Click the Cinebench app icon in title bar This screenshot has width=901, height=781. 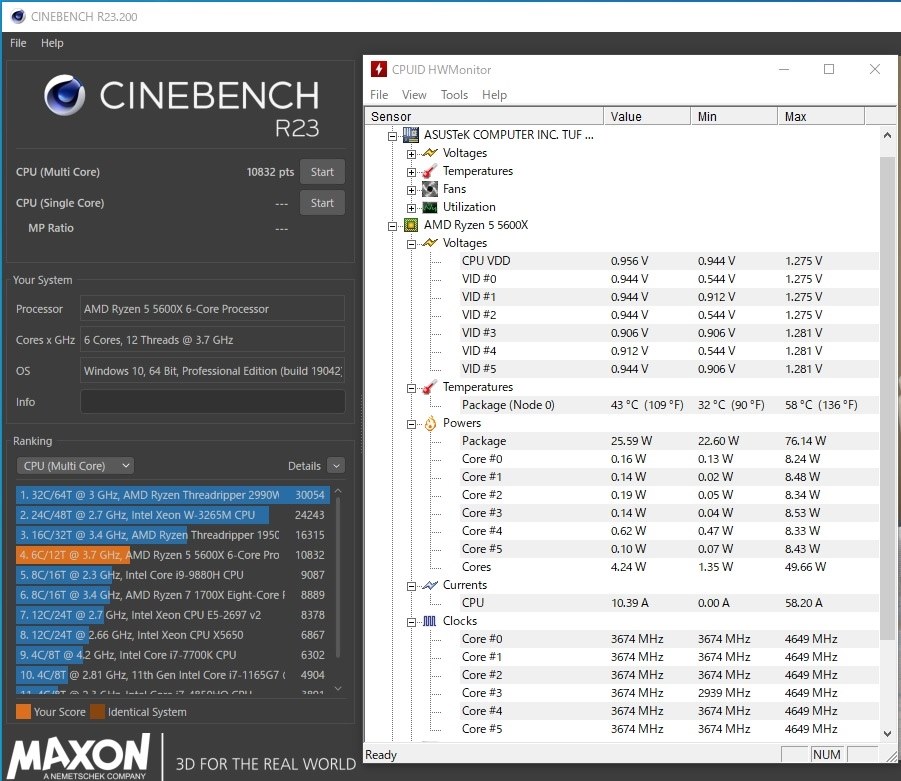(18, 16)
